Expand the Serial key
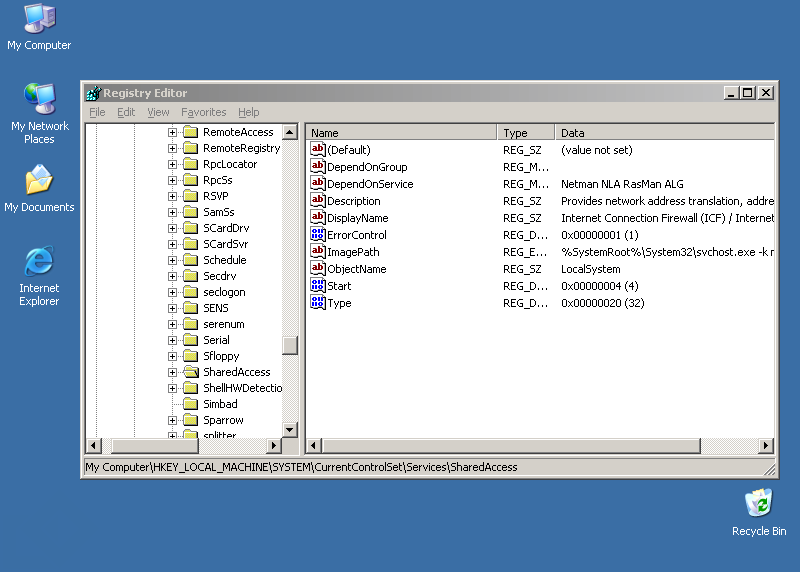The image size is (800, 572). coord(172,340)
